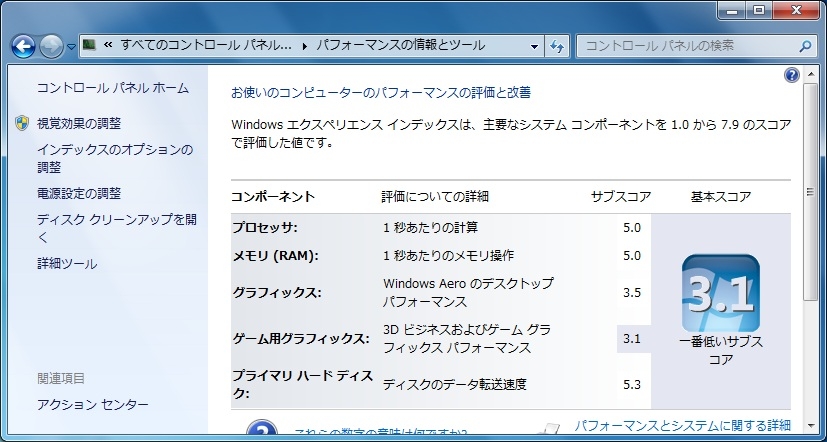Image resolution: width=827 pixels, height=442 pixels.
Task: Open the address bar history dropdown arrow
Action: (x=535, y=46)
